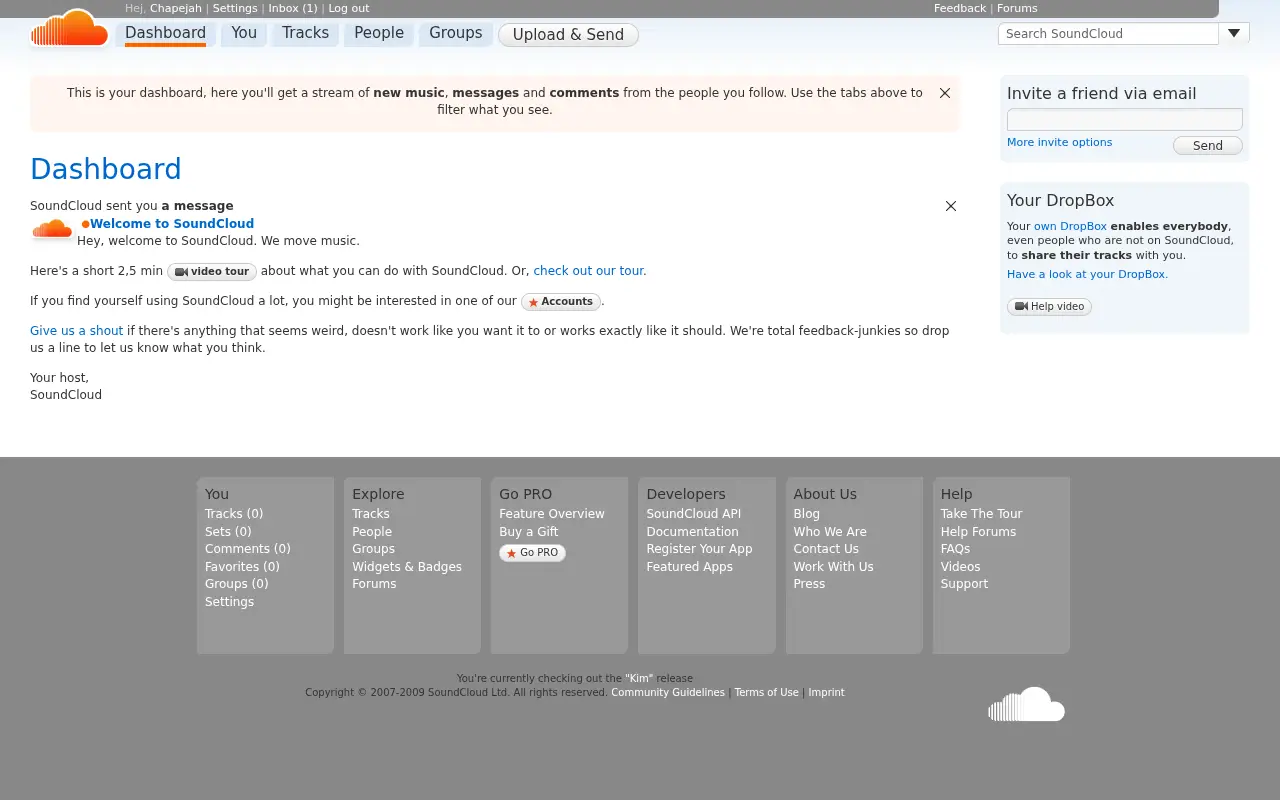
Task: Open Forums under footer Explore
Action: [374, 584]
